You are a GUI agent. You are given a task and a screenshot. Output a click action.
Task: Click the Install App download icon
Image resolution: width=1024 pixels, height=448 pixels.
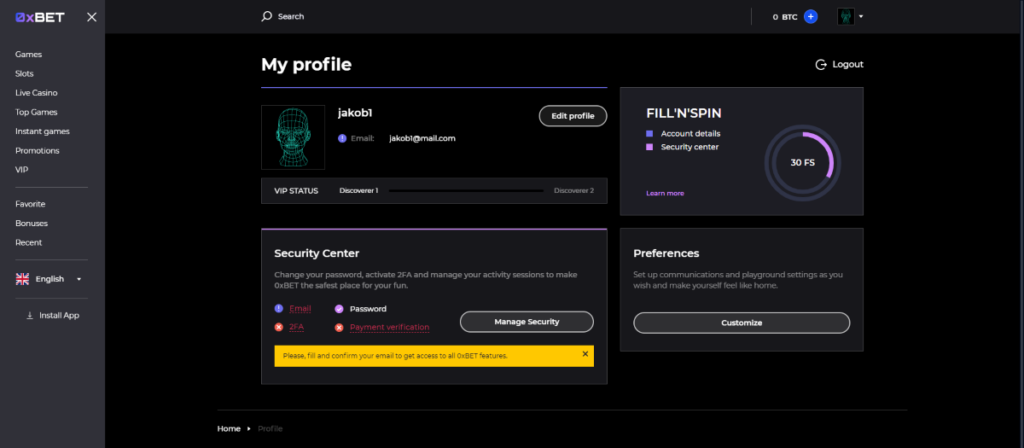pyautogui.click(x=29, y=315)
